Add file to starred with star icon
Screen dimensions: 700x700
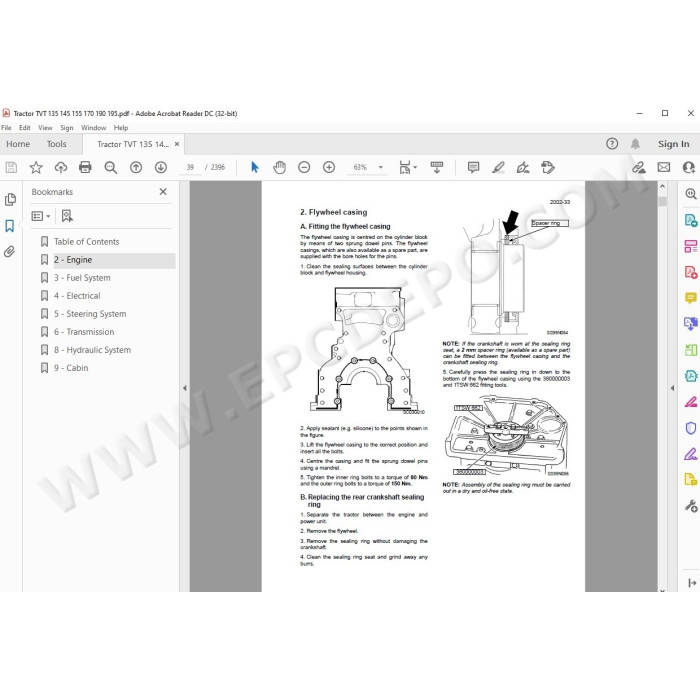click(x=36, y=167)
